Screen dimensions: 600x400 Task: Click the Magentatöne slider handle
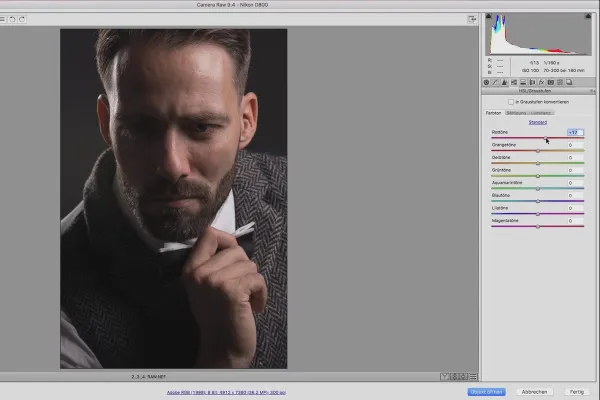click(x=538, y=227)
